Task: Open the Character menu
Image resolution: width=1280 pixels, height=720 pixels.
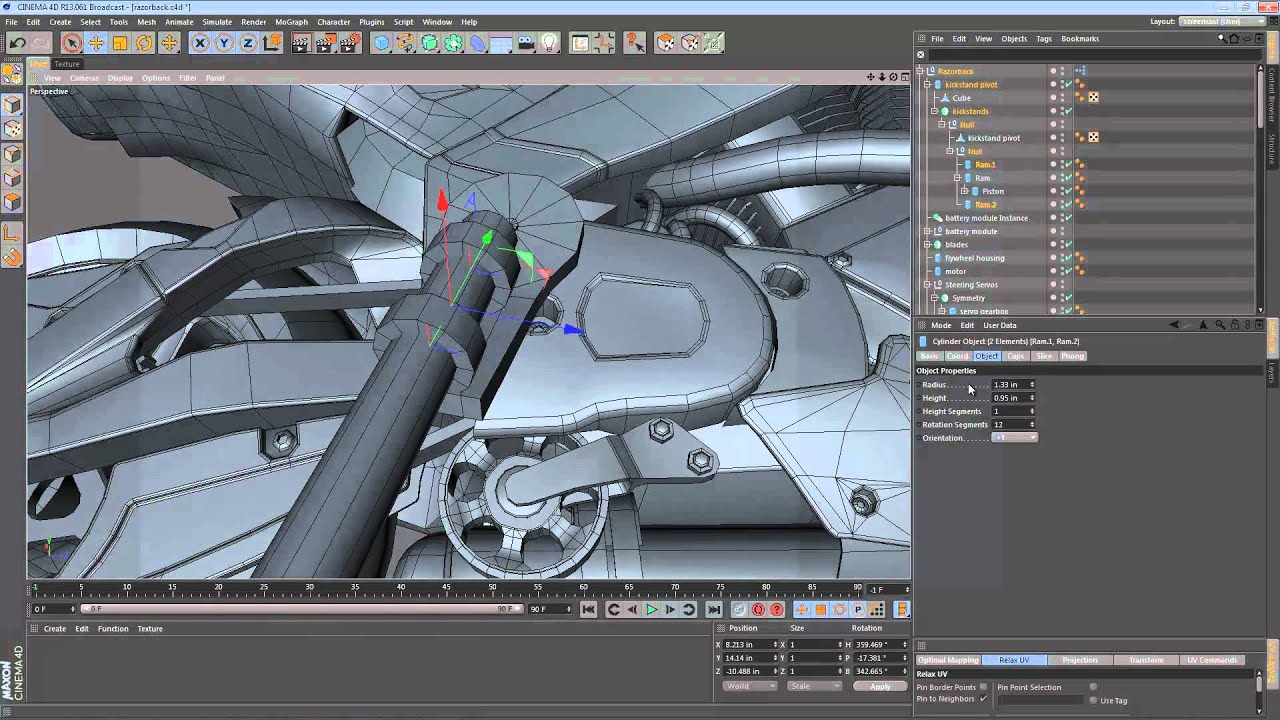Action: pos(334,21)
